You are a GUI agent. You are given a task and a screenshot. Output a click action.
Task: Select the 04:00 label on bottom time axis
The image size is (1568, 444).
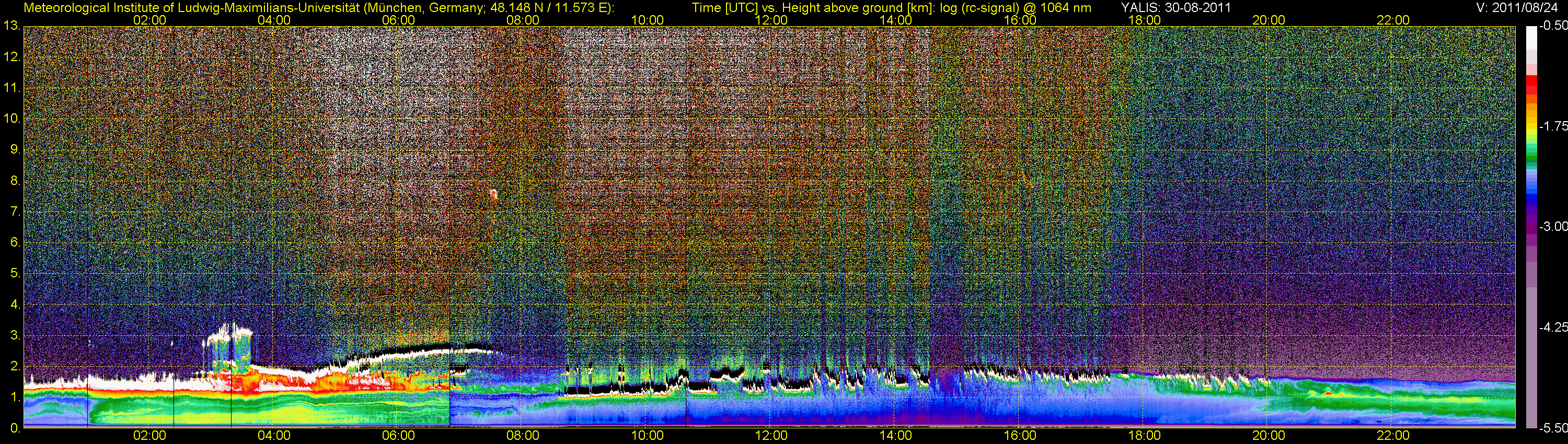[274, 436]
